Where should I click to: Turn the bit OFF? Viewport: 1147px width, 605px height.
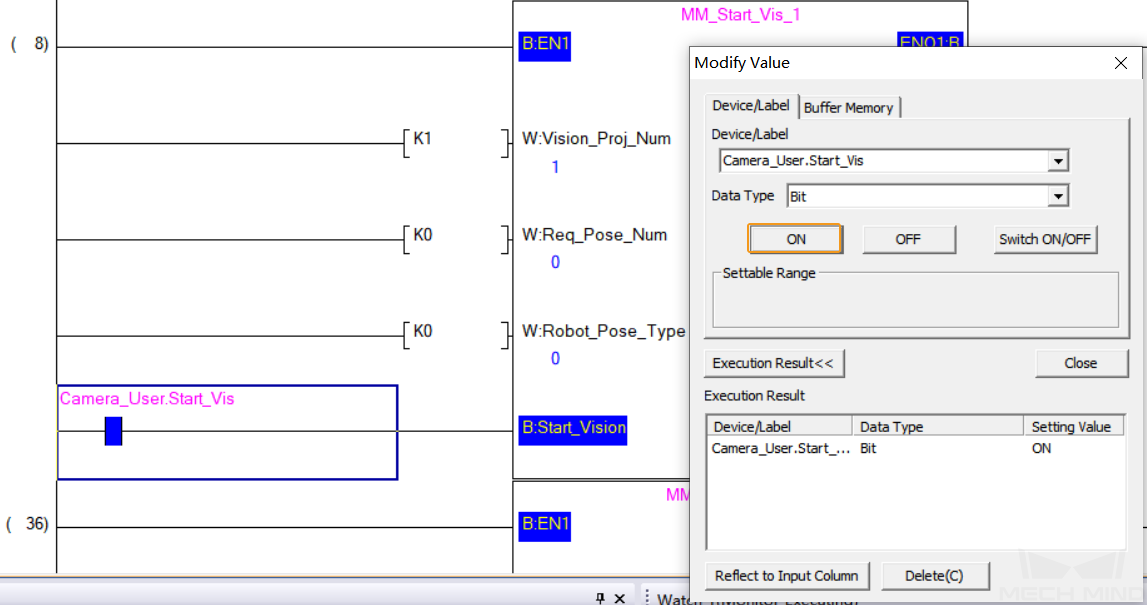point(909,239)
